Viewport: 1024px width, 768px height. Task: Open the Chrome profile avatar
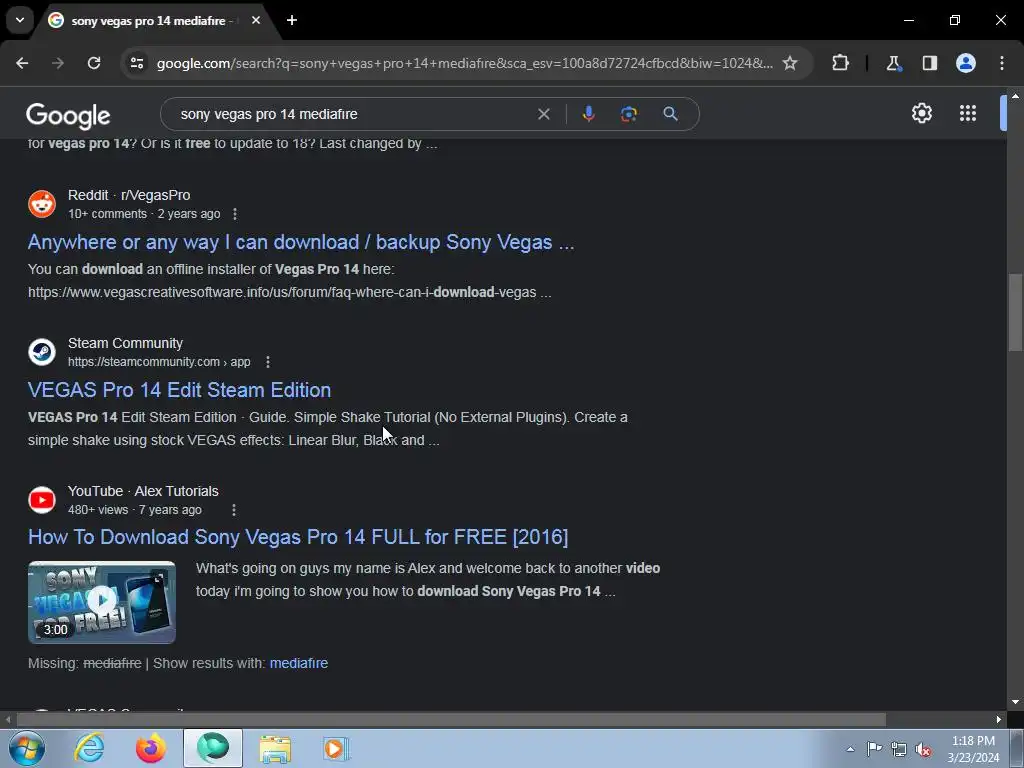(966, 63)
